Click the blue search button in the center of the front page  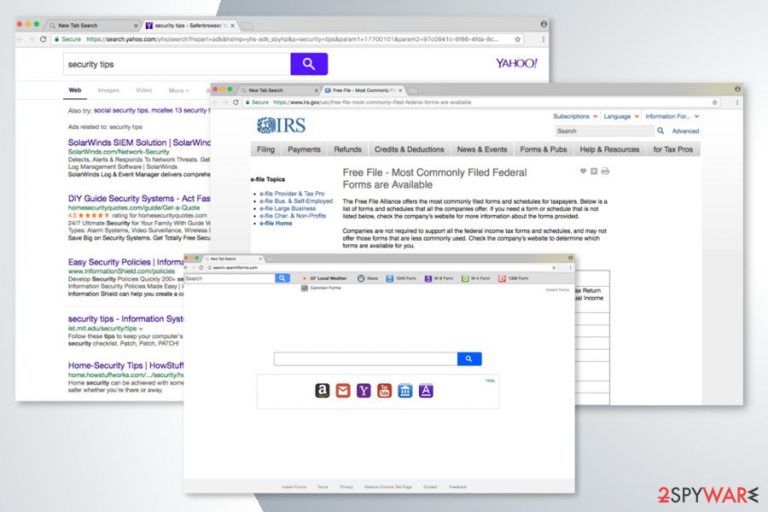[469, 359]
